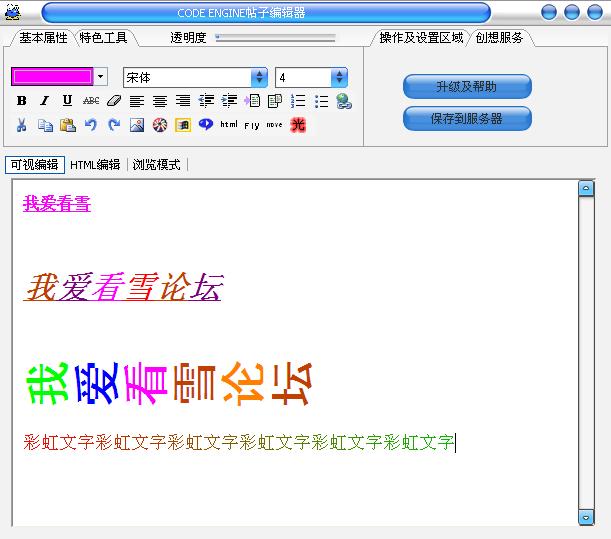Insert a picture
611x539 pixels.
coord(137,125)
